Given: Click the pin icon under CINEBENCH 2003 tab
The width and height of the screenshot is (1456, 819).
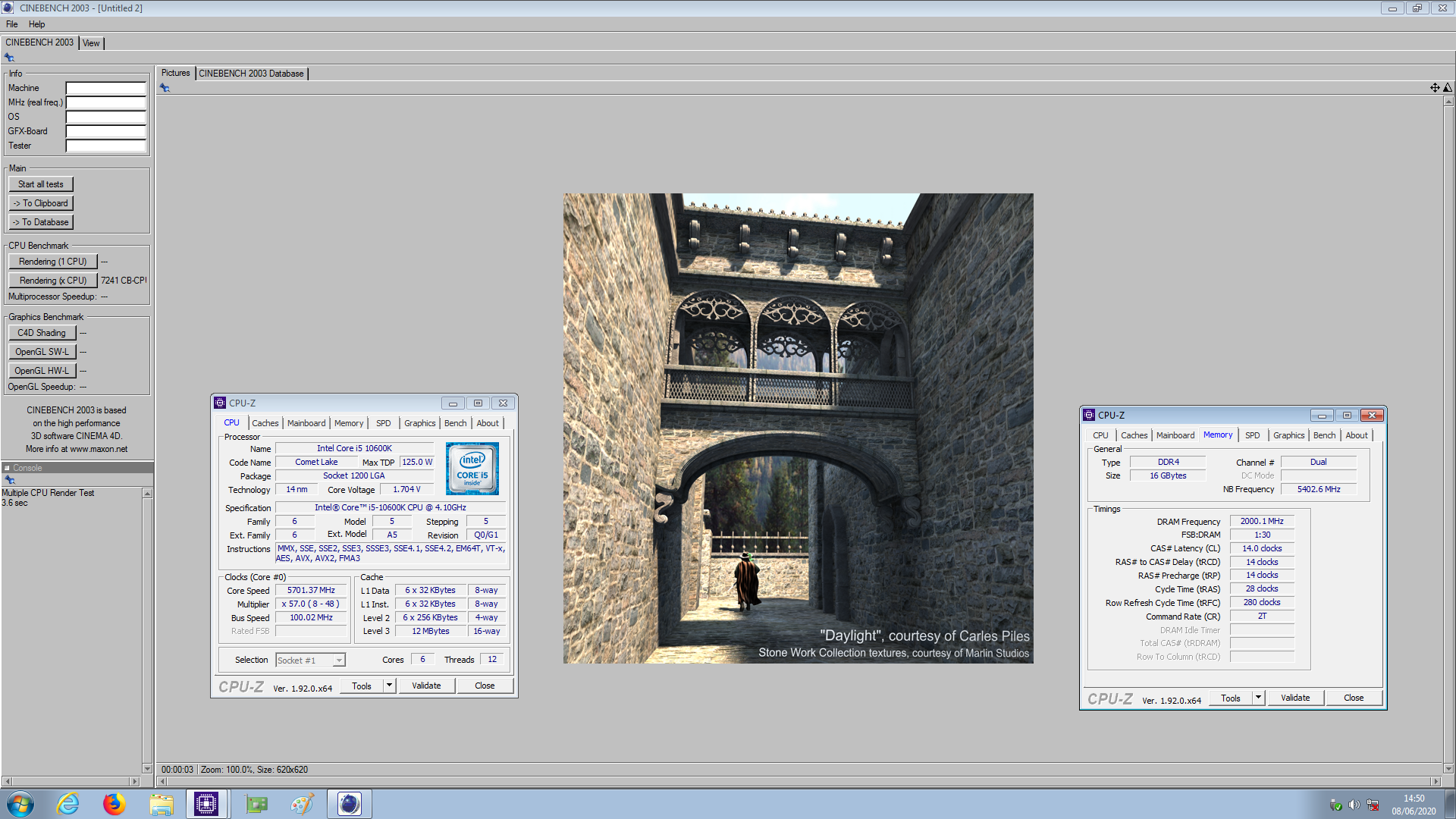Looking at the screenshot, I should tap(9, 58).
